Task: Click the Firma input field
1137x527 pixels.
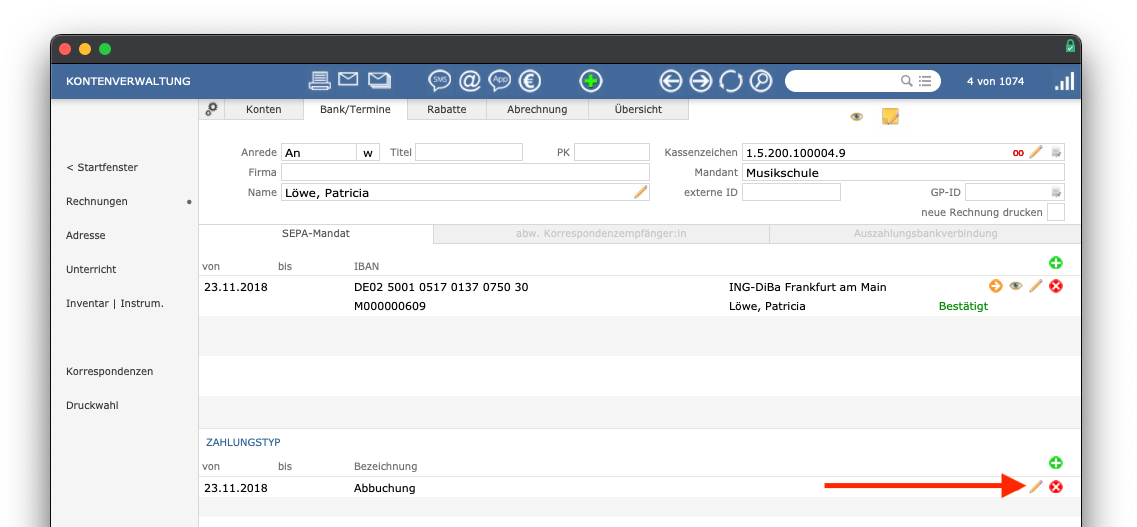Action: pos(466,173)
